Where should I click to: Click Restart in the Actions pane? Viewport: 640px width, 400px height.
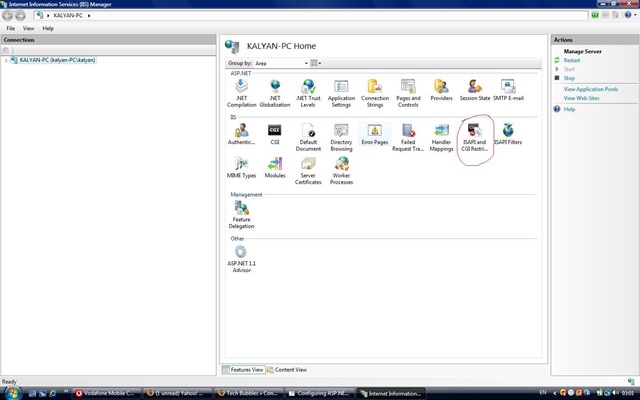point(572,60)
